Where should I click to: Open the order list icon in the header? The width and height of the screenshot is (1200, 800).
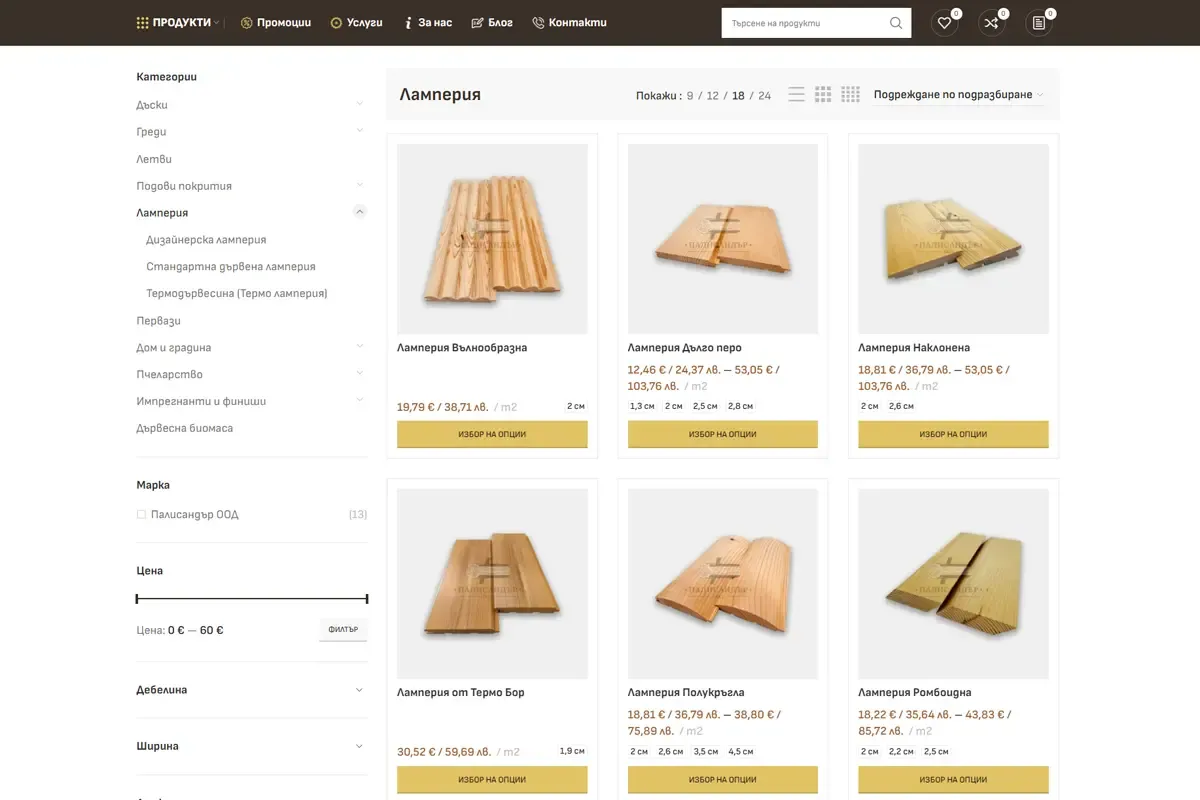point(1039,23)
